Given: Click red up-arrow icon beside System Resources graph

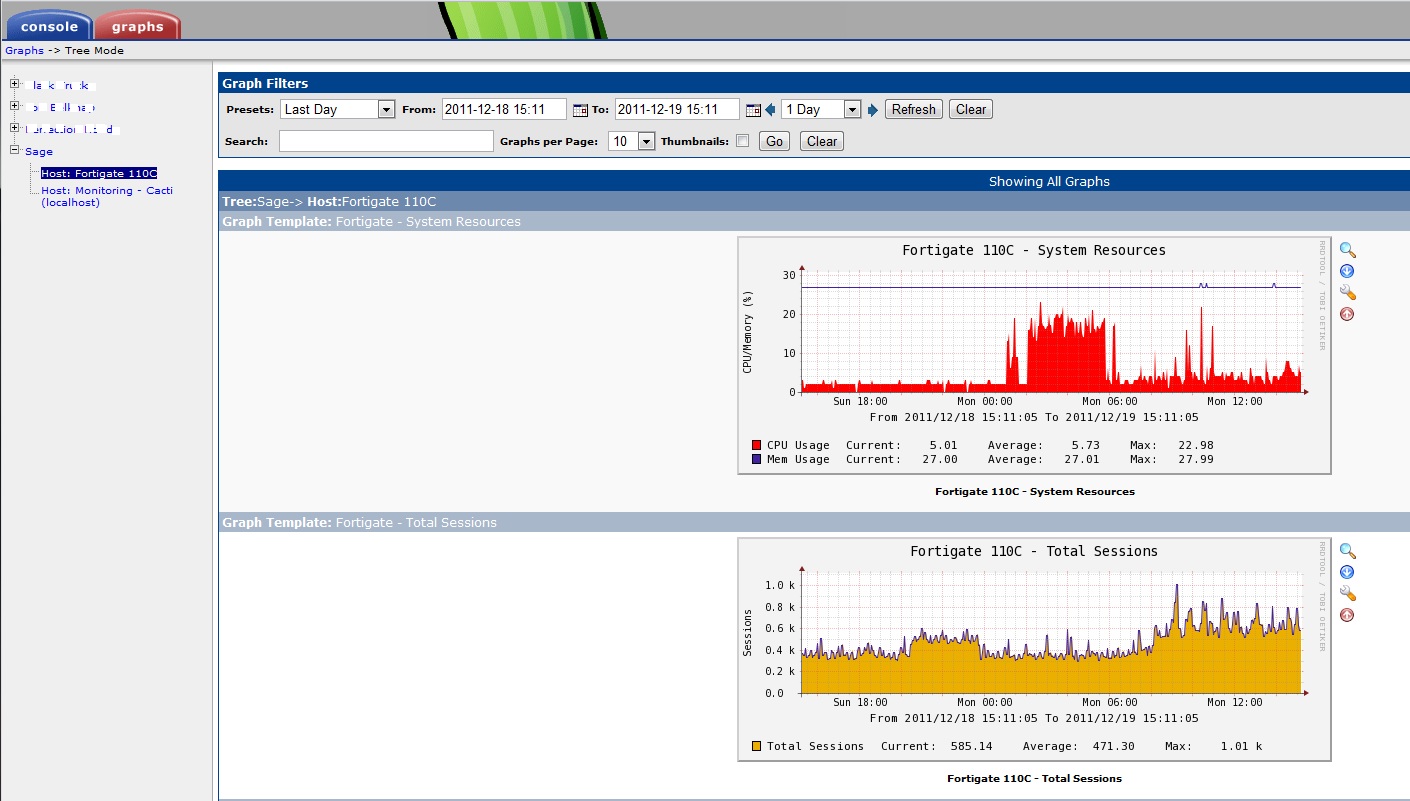Looking at the screenshot, I should [x=1347, y=314].
